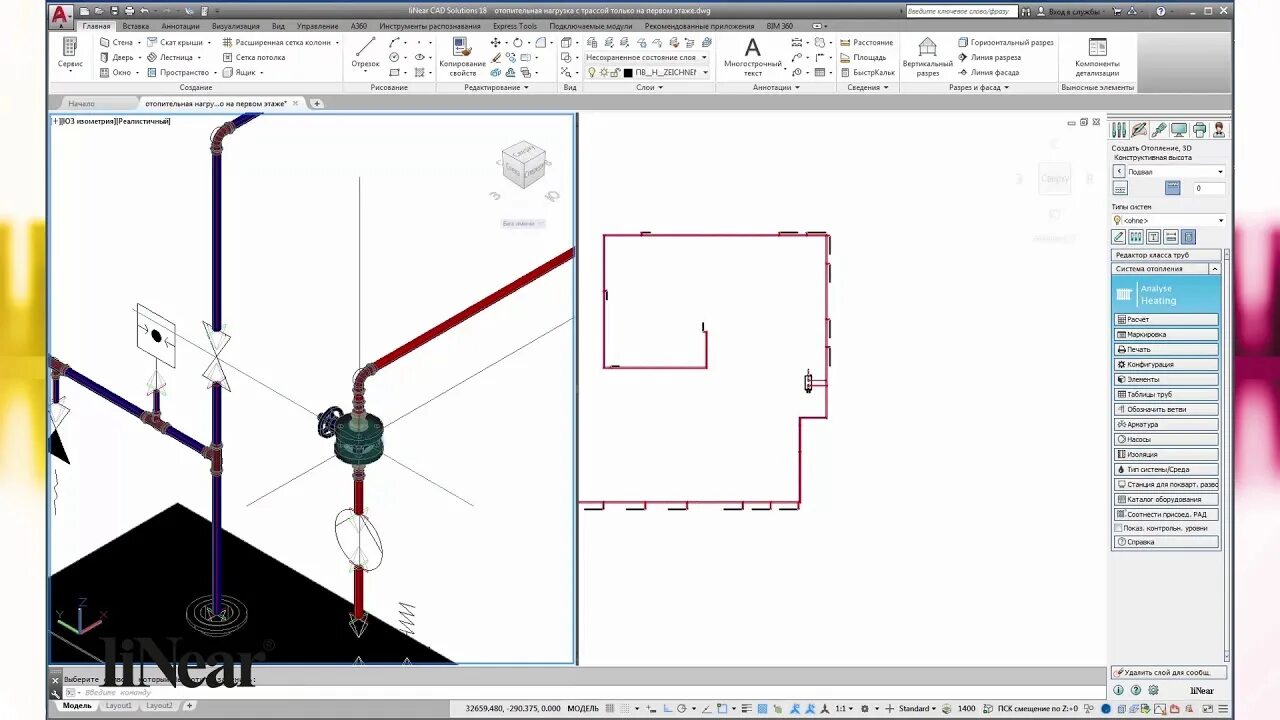The height and width of the screenshot is (720, 1280).
Task: Click the Сервис tools icon
Action: [70, 53]
